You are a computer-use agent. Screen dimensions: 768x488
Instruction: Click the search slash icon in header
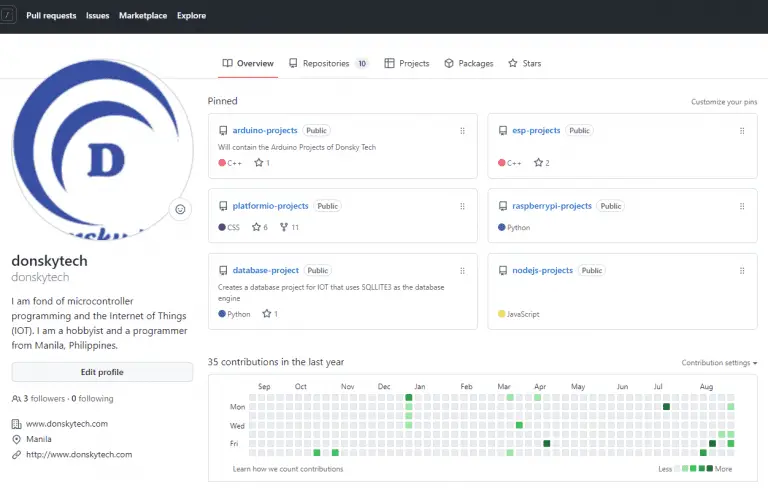click(x=7, y=15)
